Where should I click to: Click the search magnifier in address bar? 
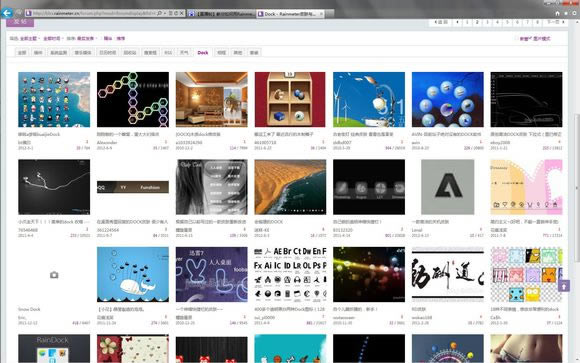(160, 13)
